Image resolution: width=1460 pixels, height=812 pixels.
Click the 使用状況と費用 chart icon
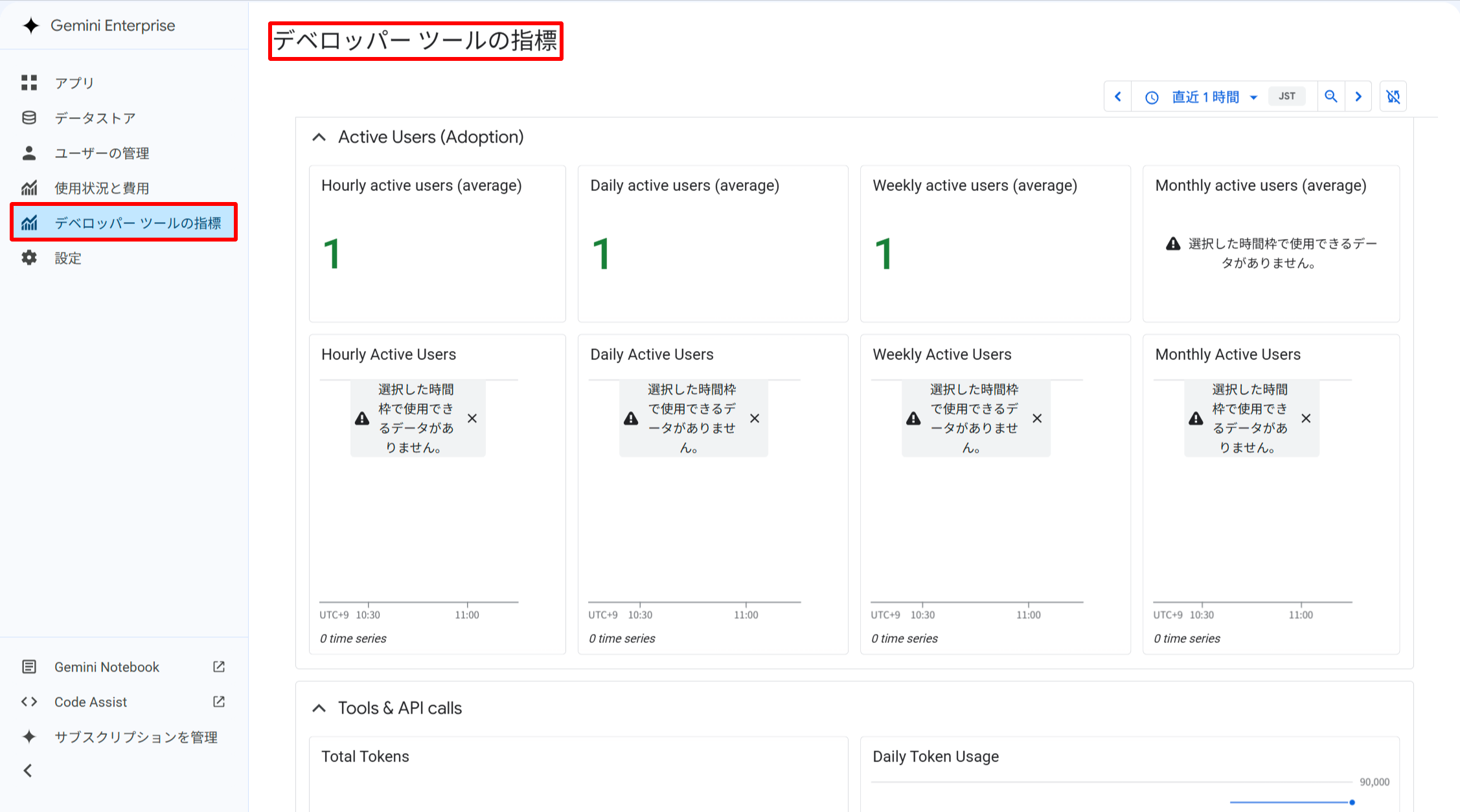pyautogui.click(x=29, y=188)
